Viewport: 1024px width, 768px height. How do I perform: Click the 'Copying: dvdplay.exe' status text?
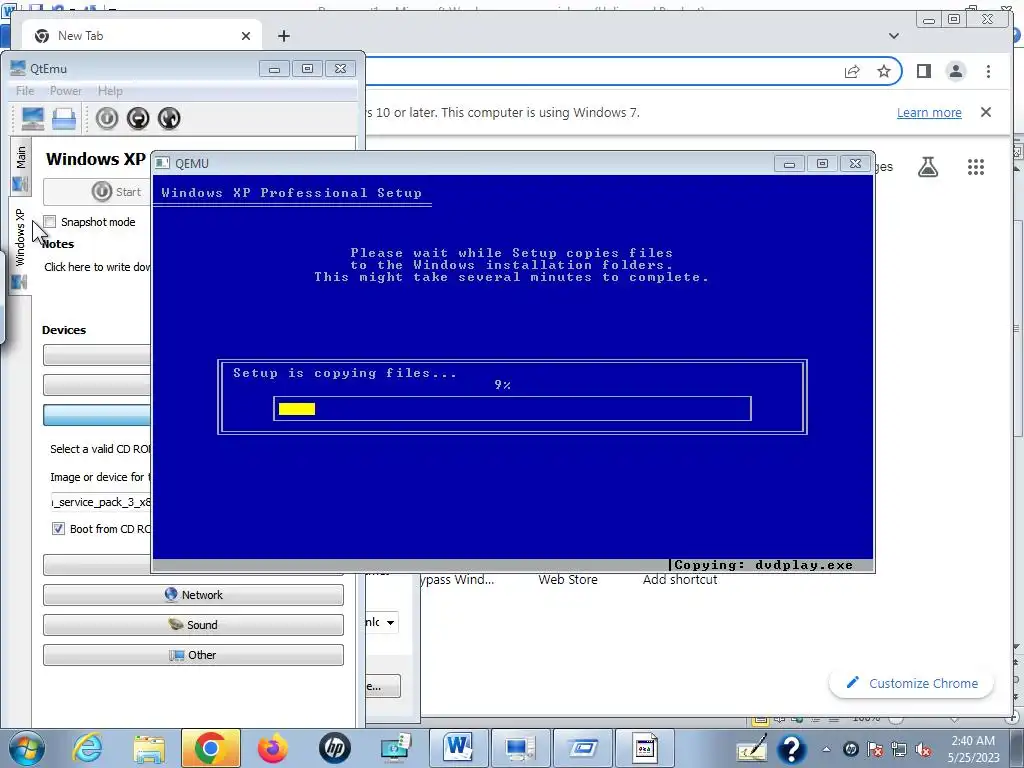click(x=763, y=565)
